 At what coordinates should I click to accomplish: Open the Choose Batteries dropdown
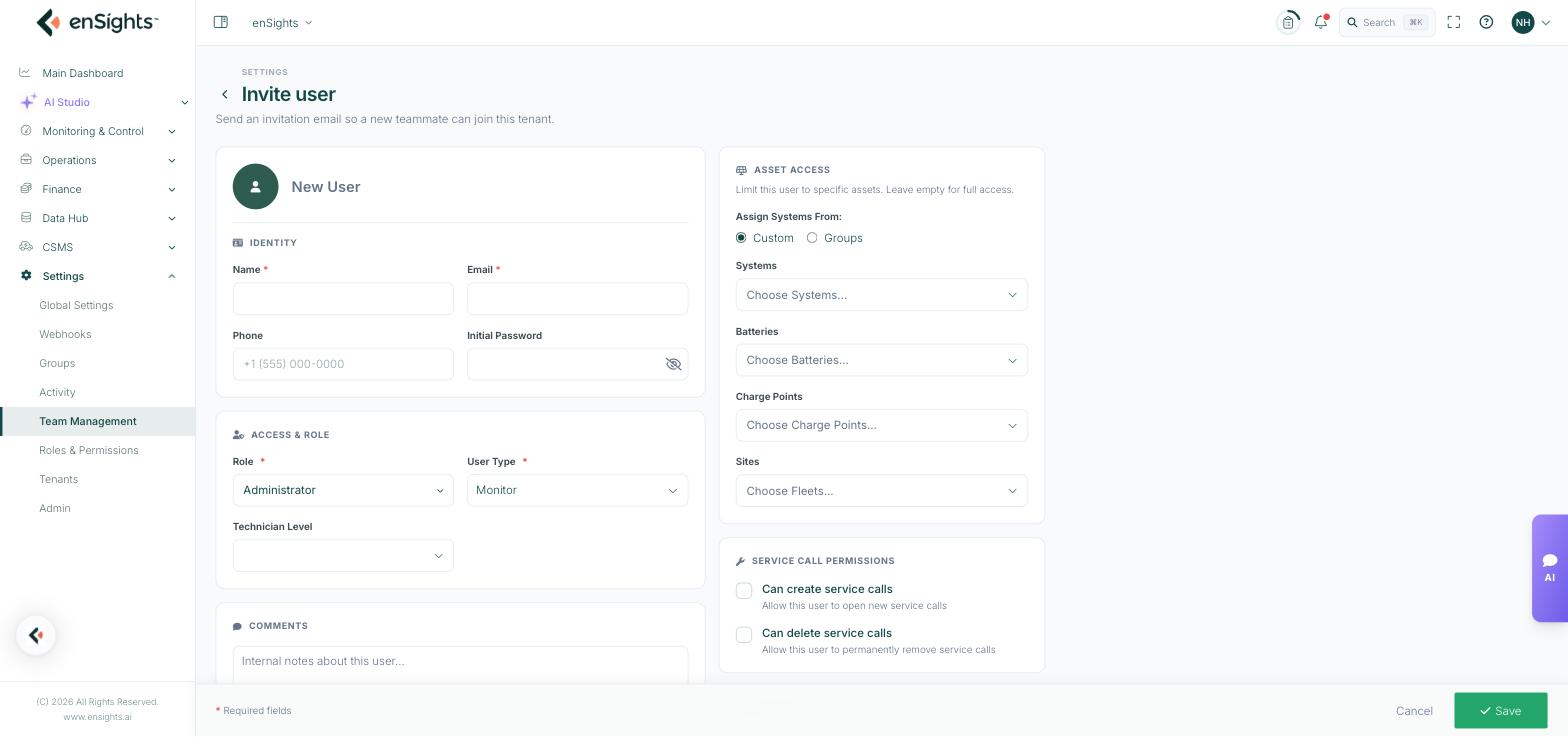pyautogui.click(x=881, y=360)
